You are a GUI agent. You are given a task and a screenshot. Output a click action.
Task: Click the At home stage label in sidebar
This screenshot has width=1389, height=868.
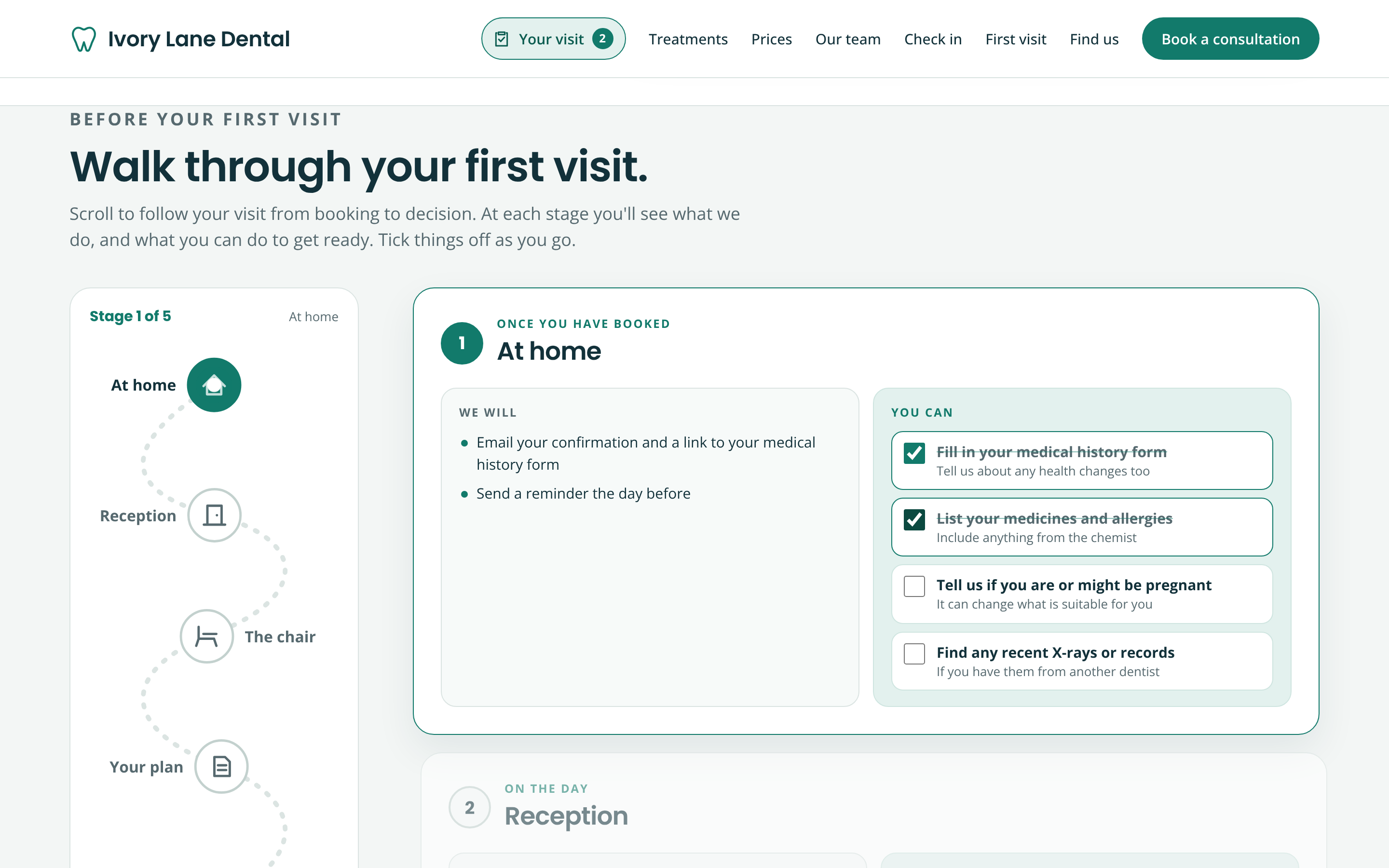[144, 385]
